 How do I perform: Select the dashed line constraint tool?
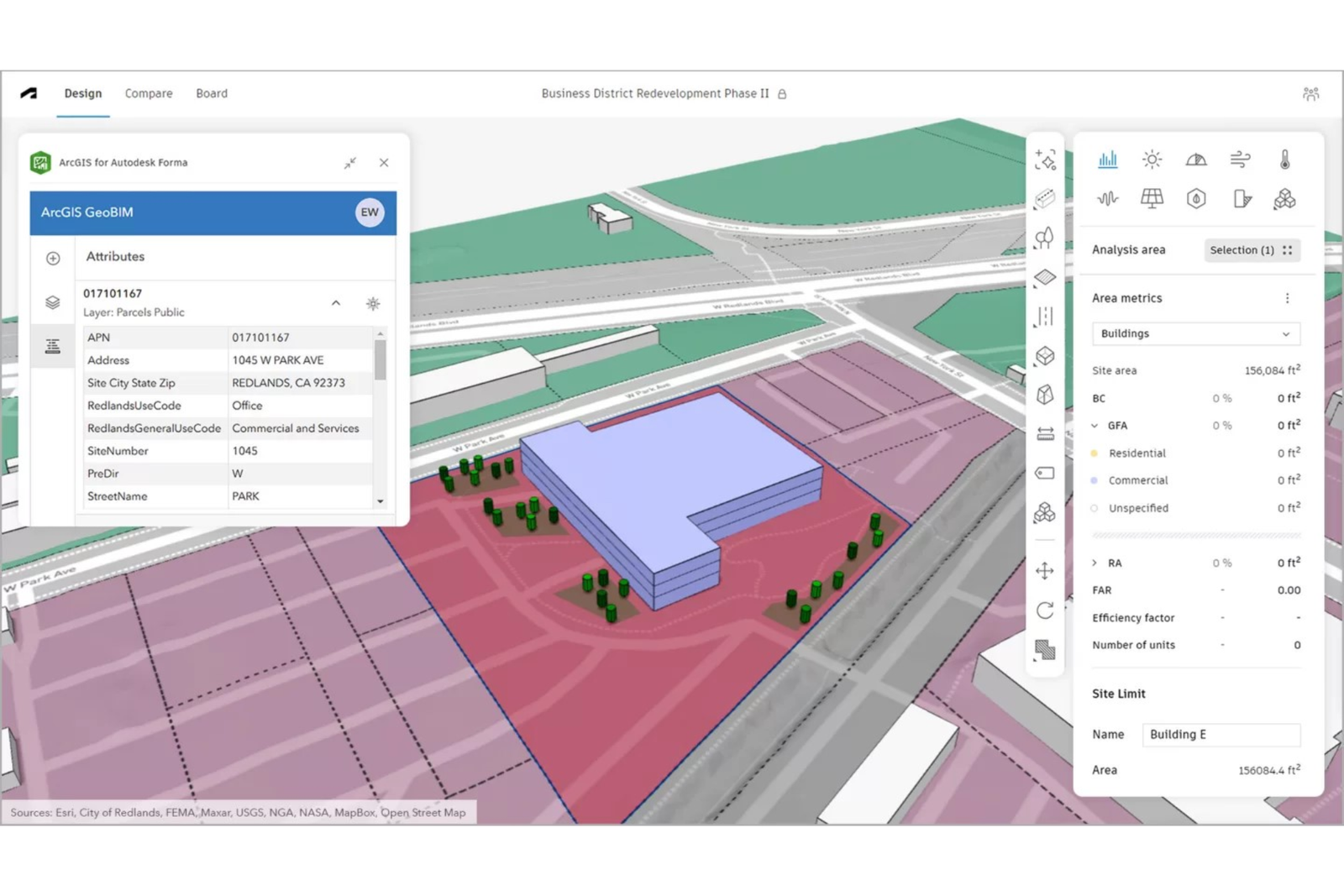1045,317
